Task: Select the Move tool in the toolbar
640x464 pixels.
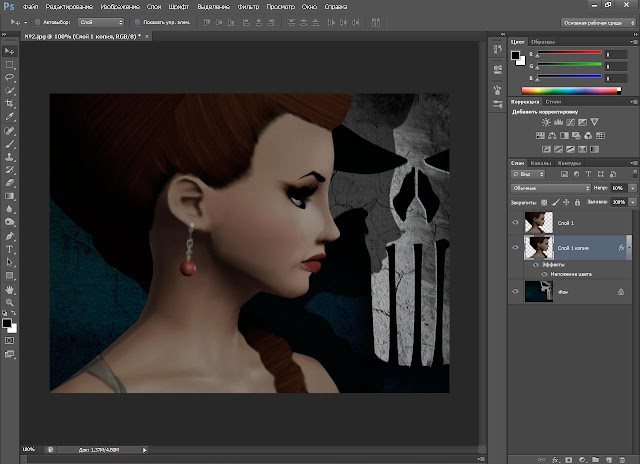Action: 9,51
